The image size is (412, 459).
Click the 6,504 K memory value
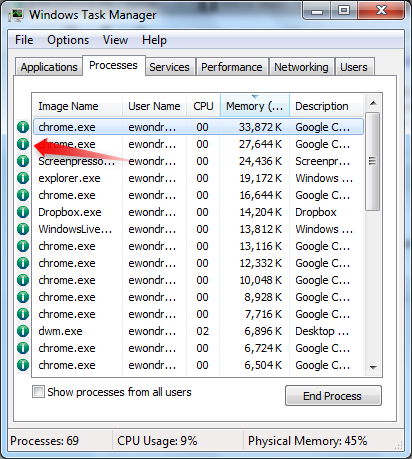[263, 365]
